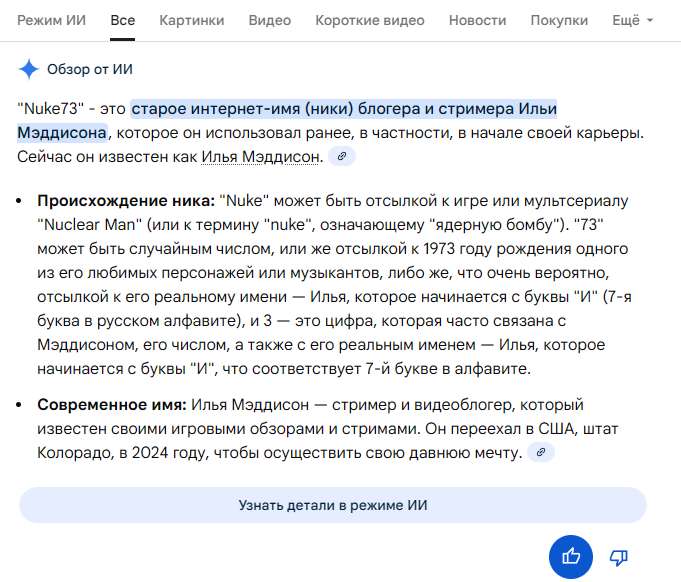Viewport: 681px width, 582px height.
Task: Click the text '"Nuclear Man"'
Action: click(x=89, y=225)
